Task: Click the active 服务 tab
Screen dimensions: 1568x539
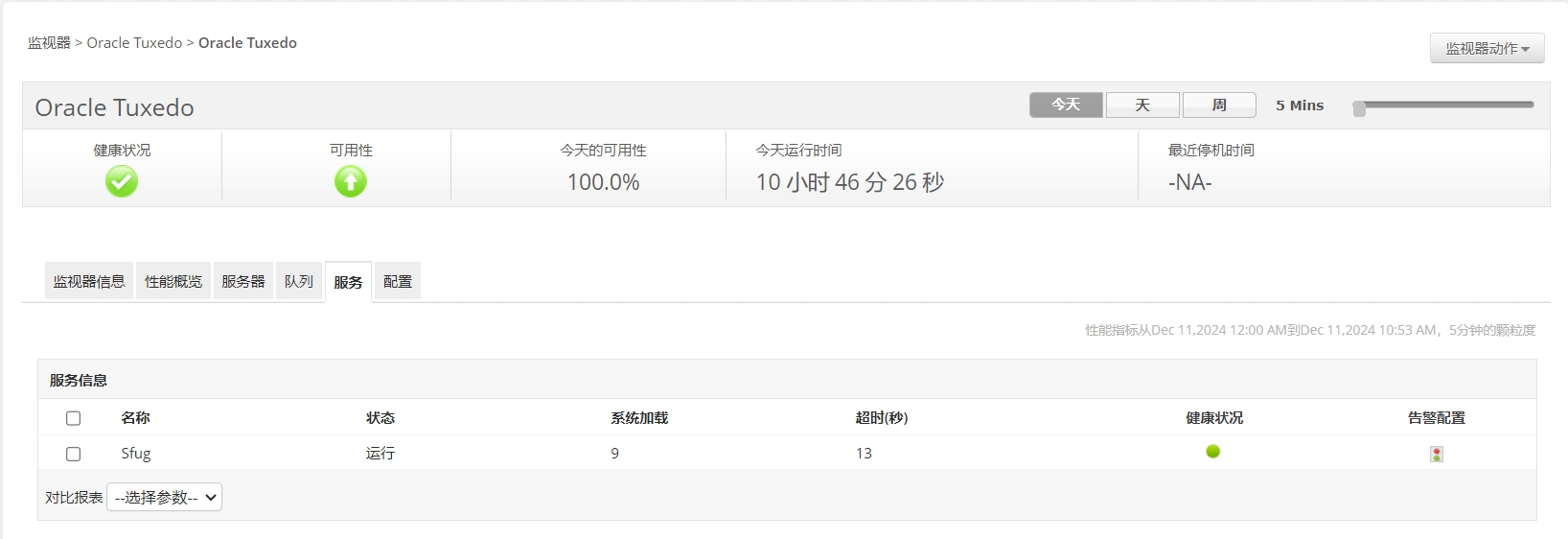Action: coord(348,282)
